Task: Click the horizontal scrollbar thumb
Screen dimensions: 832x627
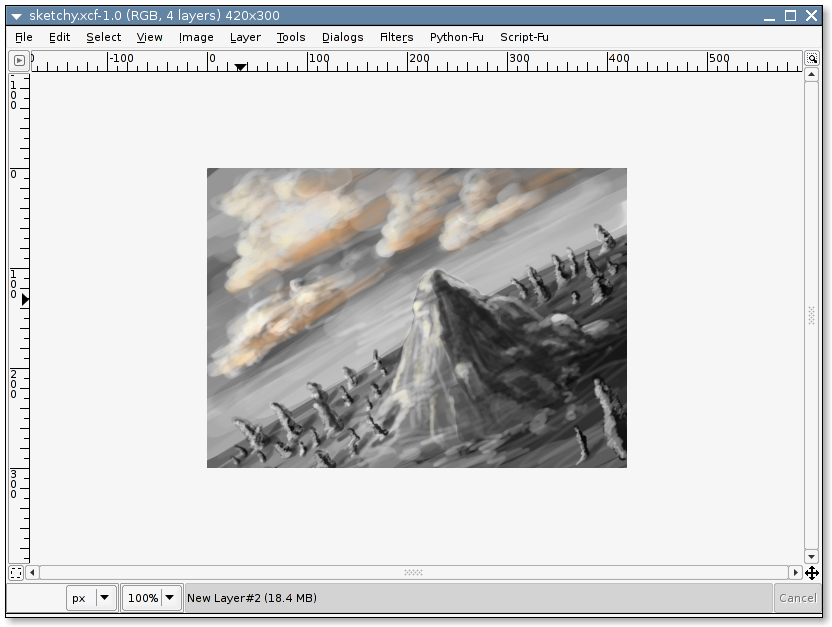Action: click(414, 572)
